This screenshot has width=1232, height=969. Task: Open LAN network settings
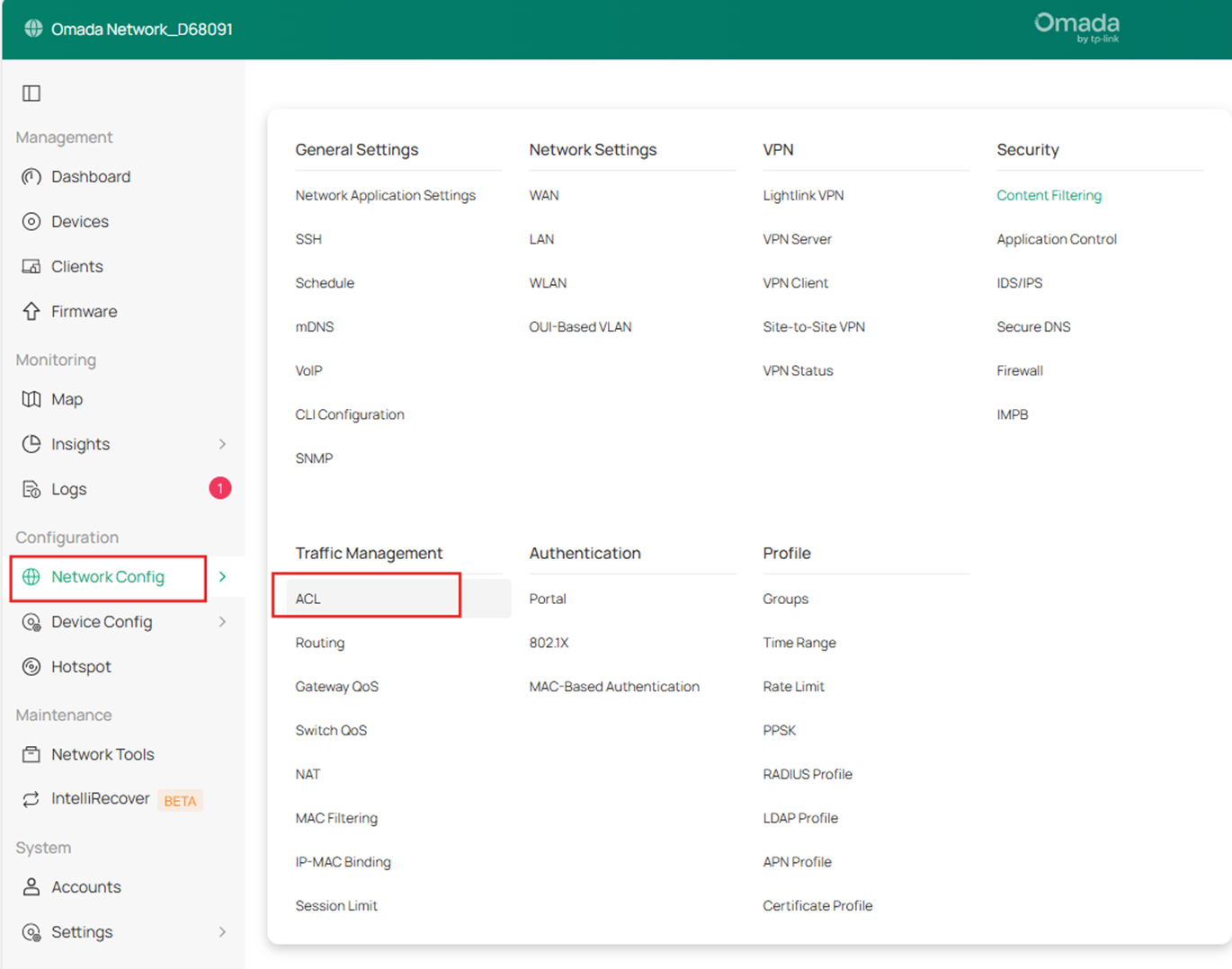tap(541, 239)
